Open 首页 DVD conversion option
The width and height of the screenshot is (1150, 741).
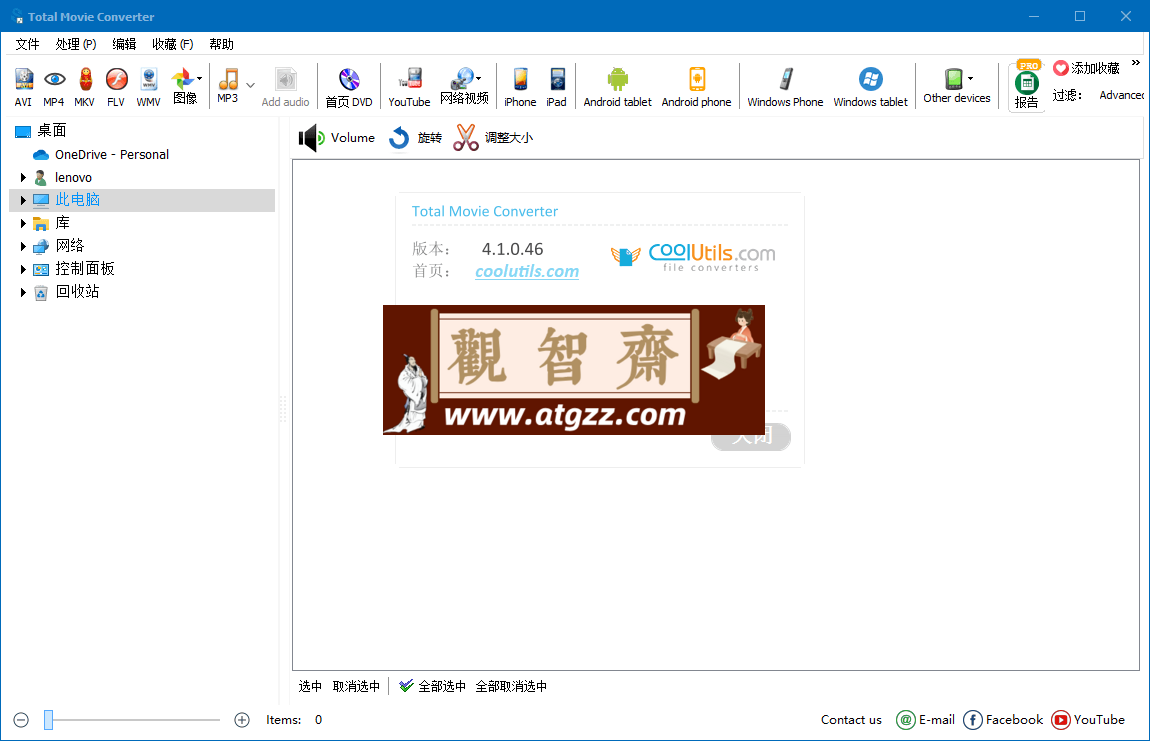349,87
